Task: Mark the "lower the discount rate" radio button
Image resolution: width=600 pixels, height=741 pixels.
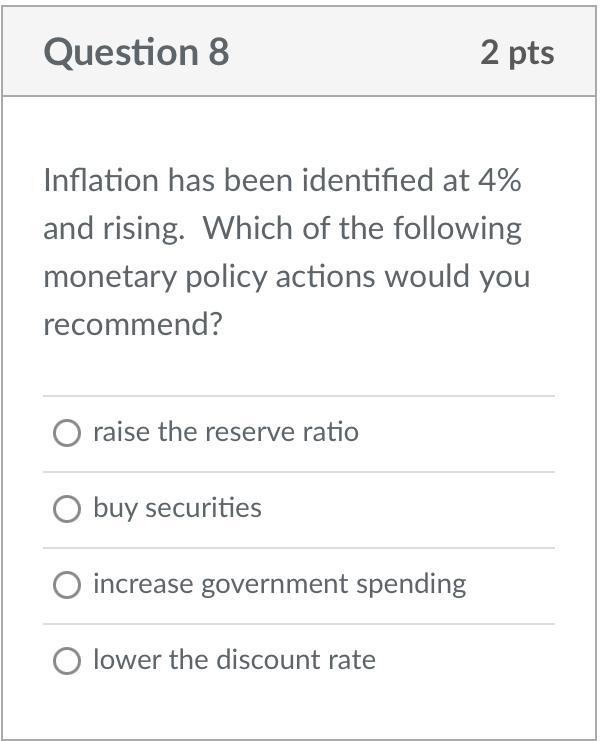Action: point(67,660)
